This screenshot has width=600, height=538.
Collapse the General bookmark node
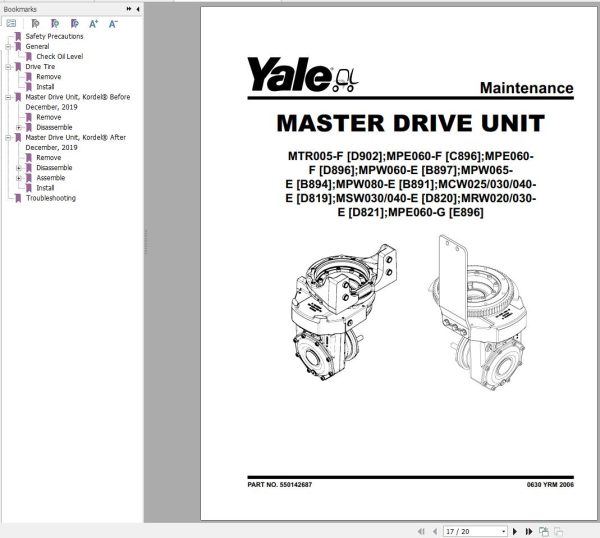[x=8, y=47]
